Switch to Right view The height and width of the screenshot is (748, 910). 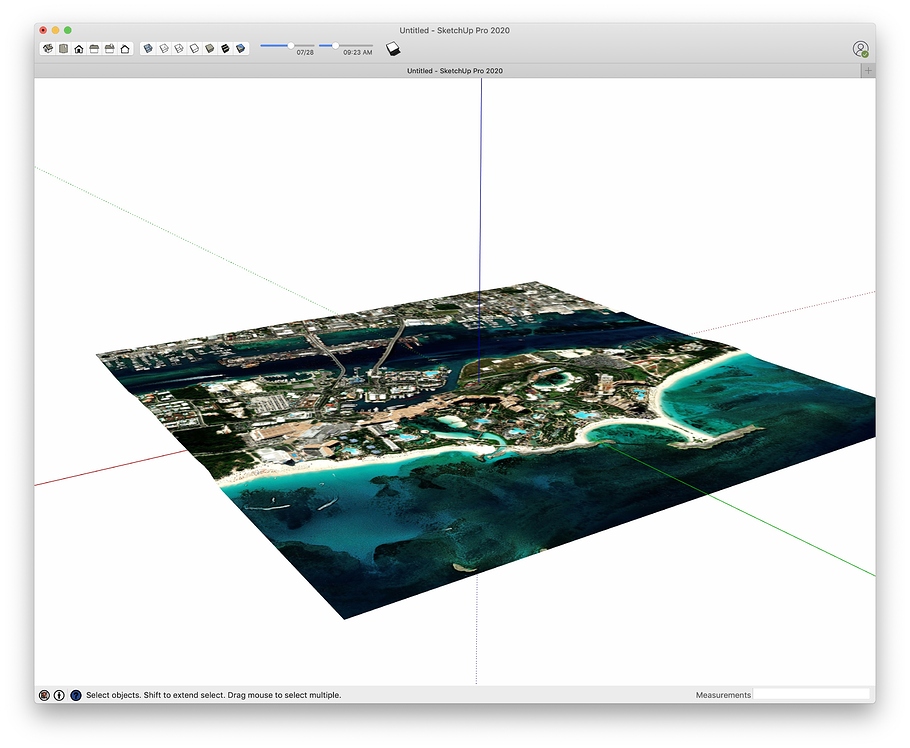pos(94,47)
